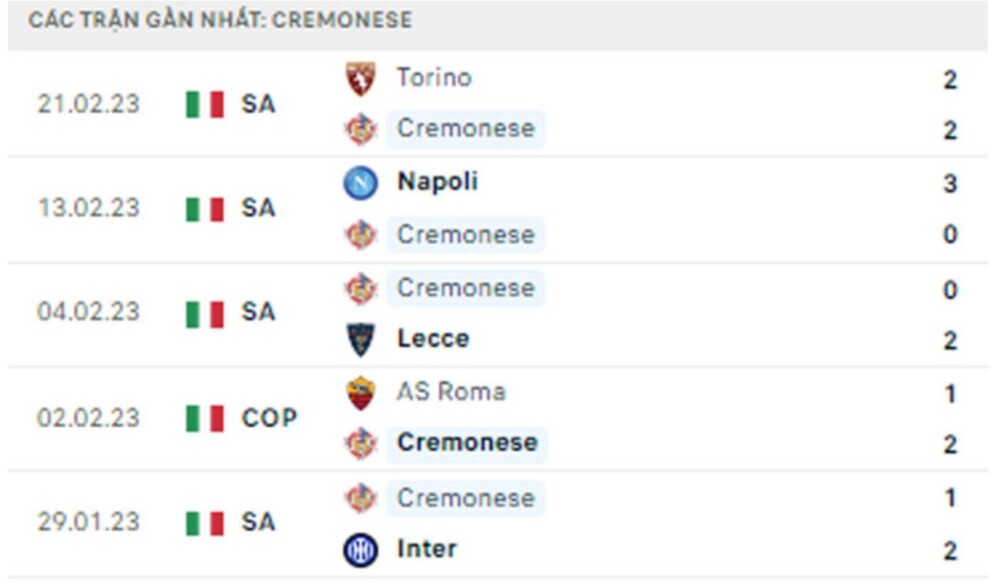Select the Lecce team name text

(434, 337)
